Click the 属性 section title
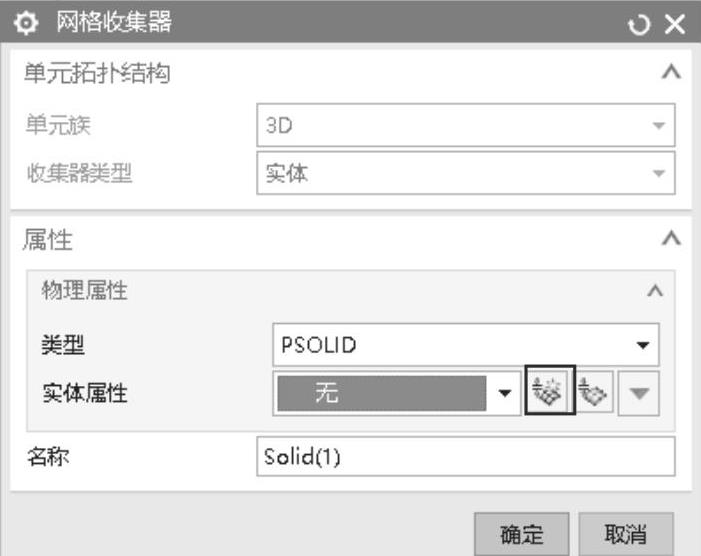The height and width of the screenshot is (556, 701). pyautogui.click(x=47, y=239)
